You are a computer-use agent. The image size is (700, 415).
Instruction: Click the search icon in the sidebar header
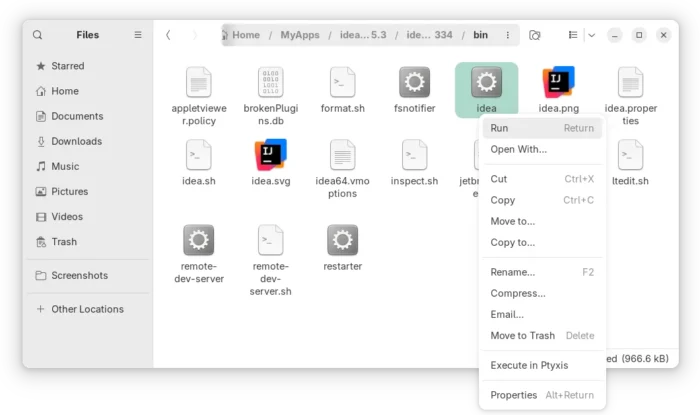point(38,35)
